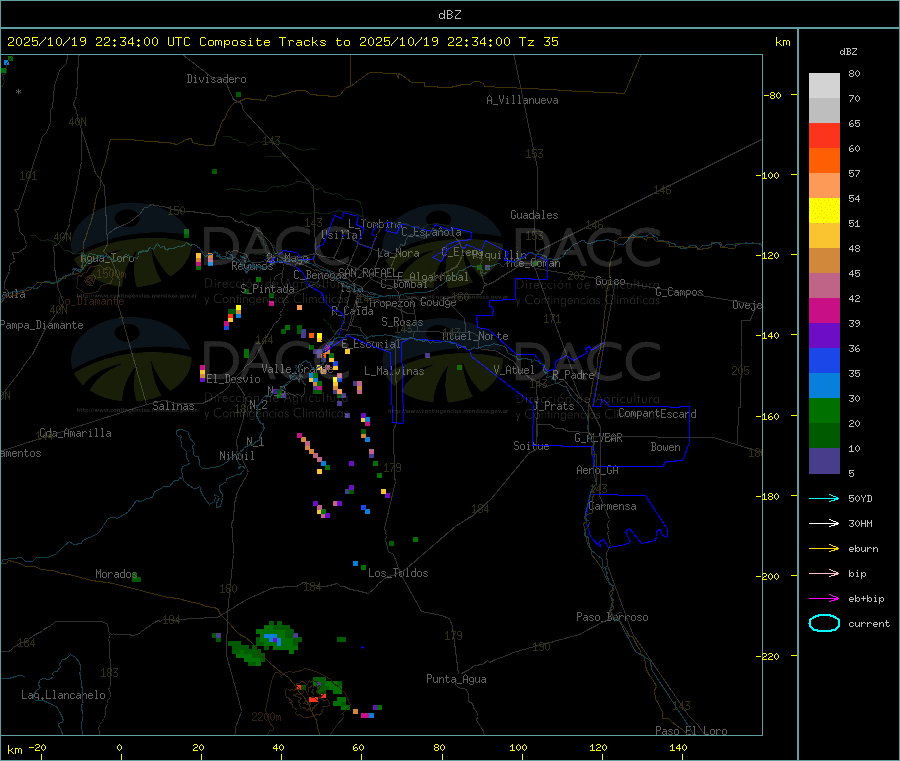Select the 5-10 dBZ slate purple swatch
The height and width of the screenshot is (761, 900).
824,461
